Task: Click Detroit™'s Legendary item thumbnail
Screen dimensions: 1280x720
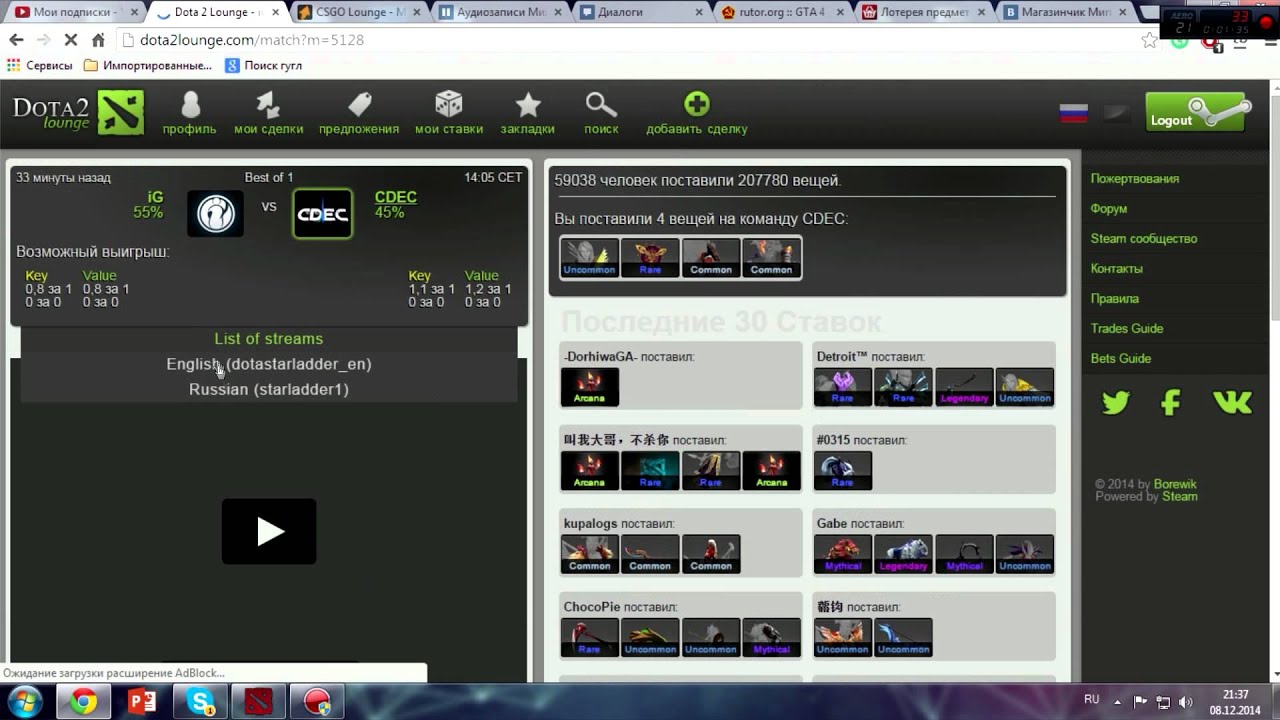Action: pyautogui.click(x=964, y=387)
